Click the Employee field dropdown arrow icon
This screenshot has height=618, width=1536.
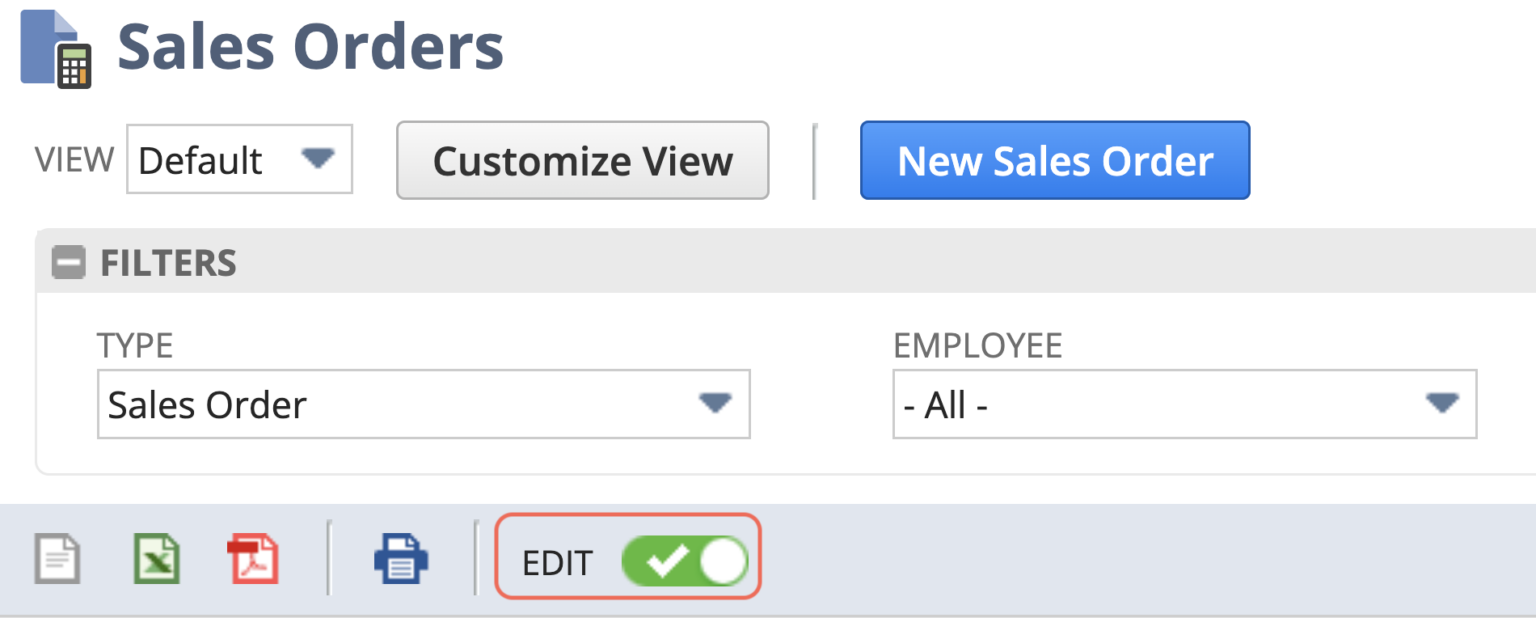pyautogui.click(x=1442, y=404)
